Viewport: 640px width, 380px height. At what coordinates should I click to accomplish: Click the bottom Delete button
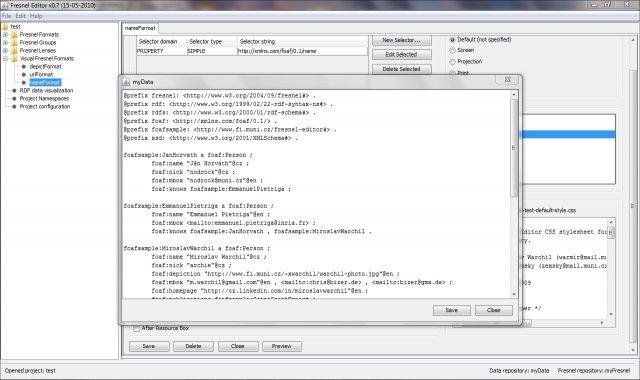(193, 346)
